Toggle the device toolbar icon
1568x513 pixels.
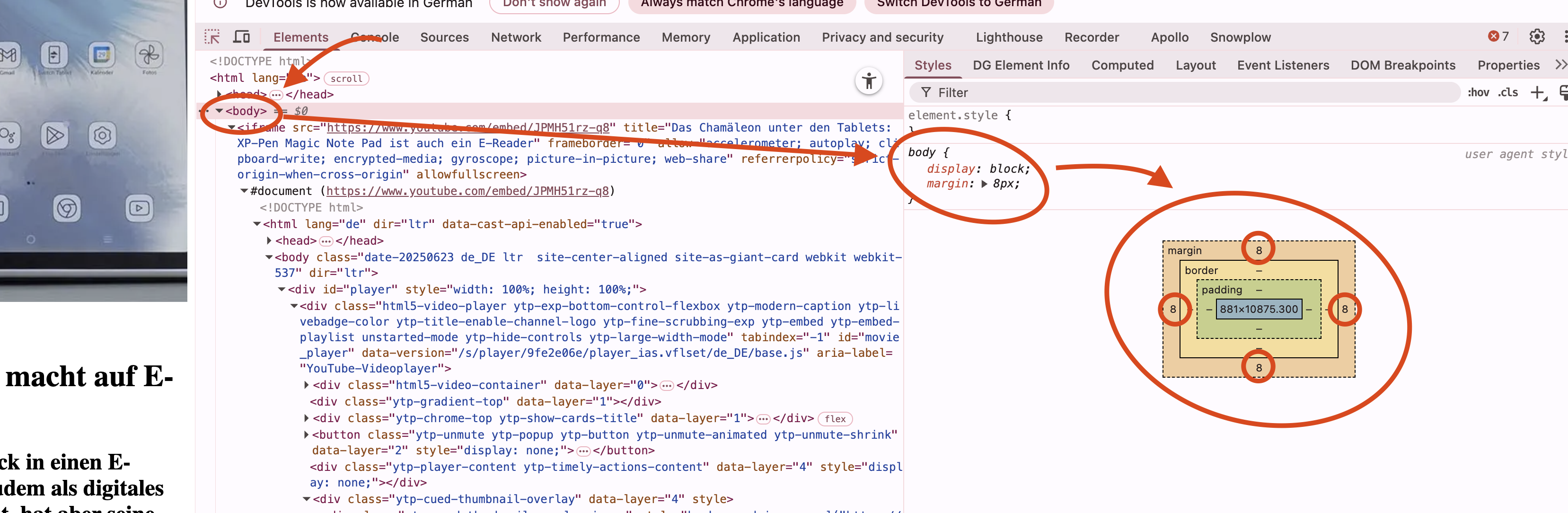click(x=242, y=37)
